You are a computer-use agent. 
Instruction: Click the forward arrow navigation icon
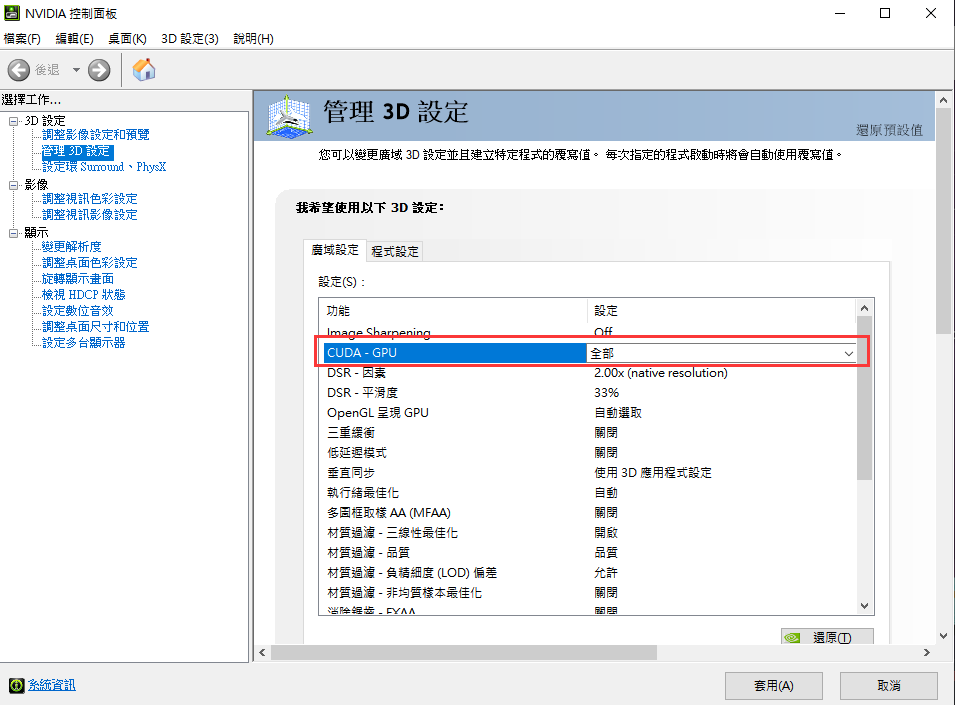[x=99, y=70]
